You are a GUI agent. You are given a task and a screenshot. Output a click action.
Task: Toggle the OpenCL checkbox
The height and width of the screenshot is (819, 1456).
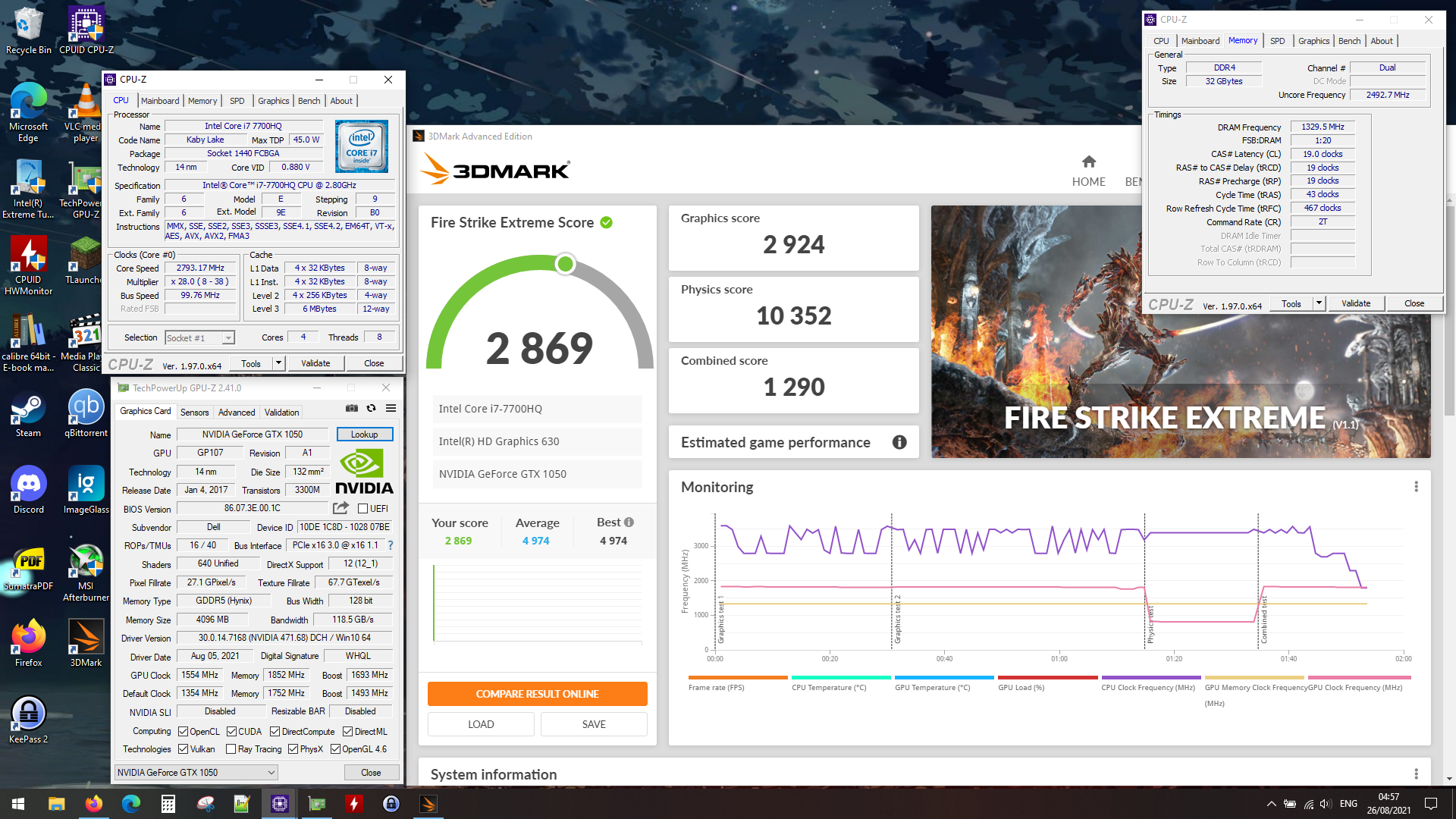click(183, 732)
